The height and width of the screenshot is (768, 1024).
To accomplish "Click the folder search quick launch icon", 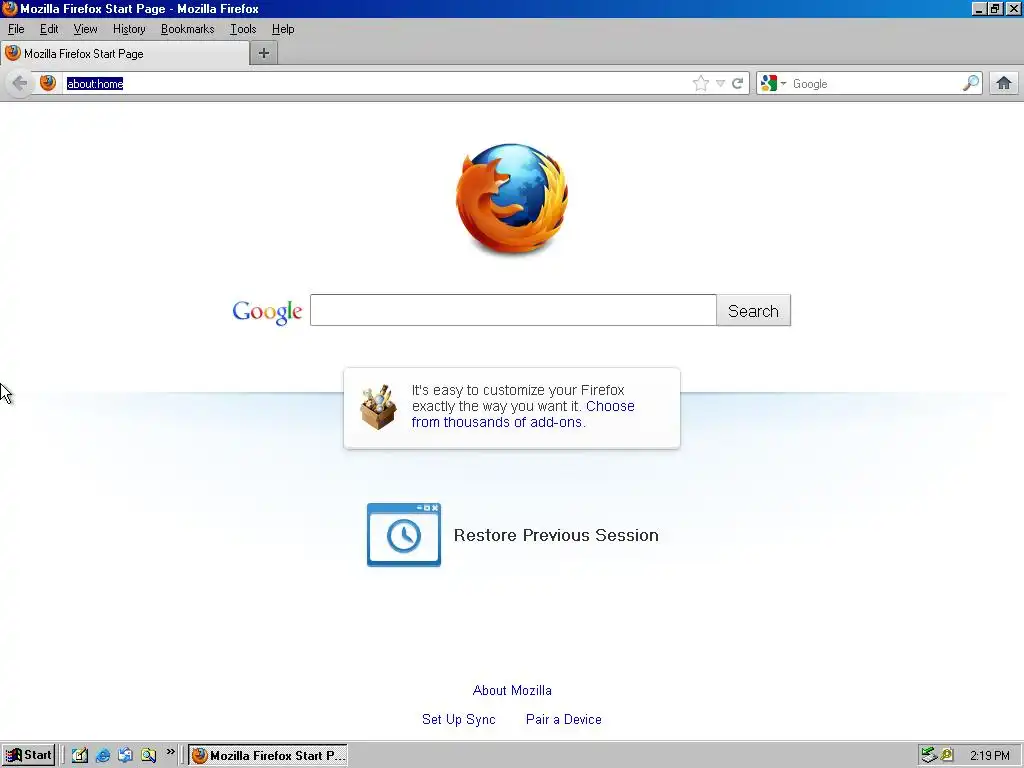I will pyautogui.click(x=148, y=755).
